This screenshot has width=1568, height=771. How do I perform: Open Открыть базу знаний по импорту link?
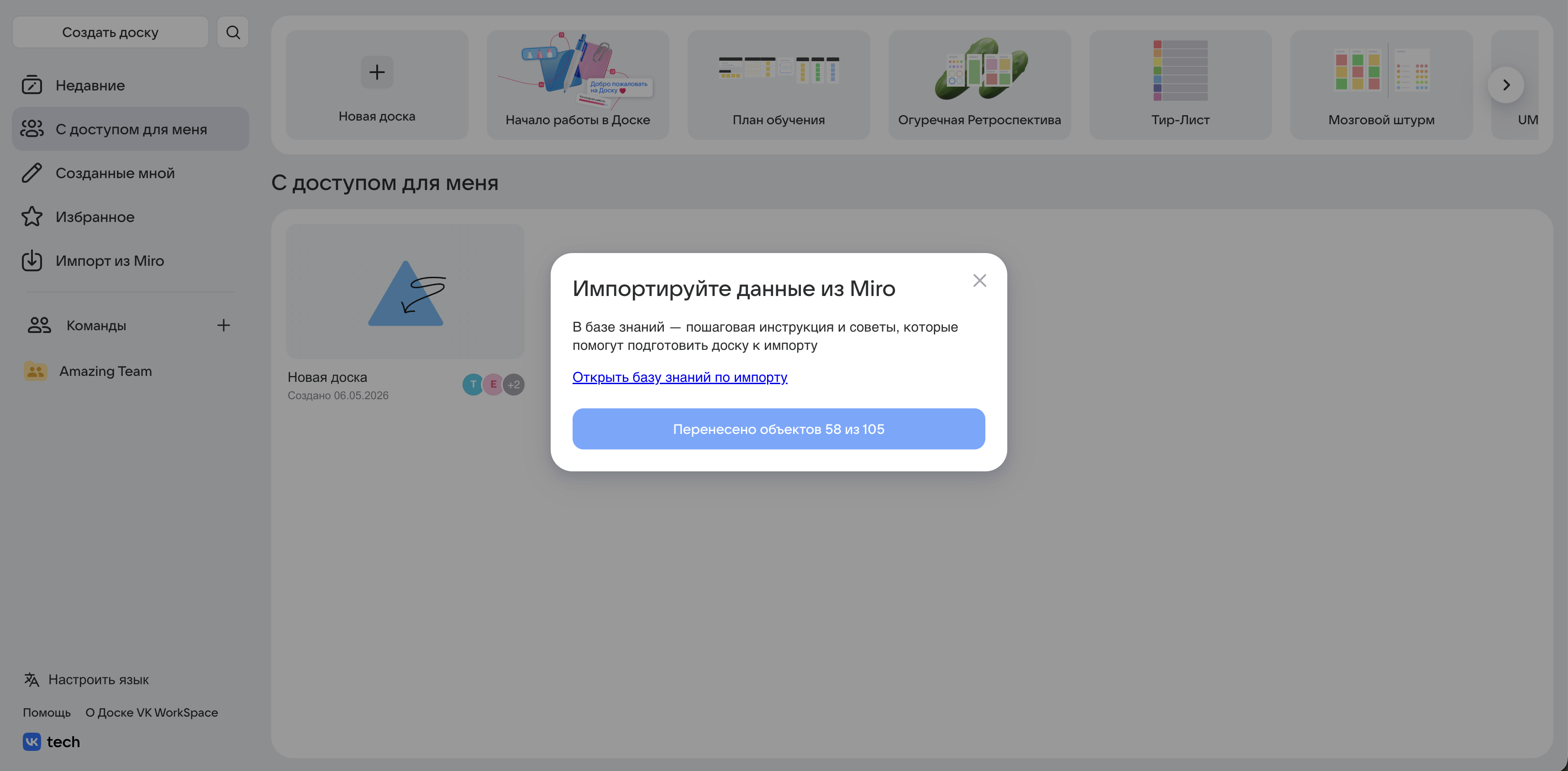click(x=680, y=377)
